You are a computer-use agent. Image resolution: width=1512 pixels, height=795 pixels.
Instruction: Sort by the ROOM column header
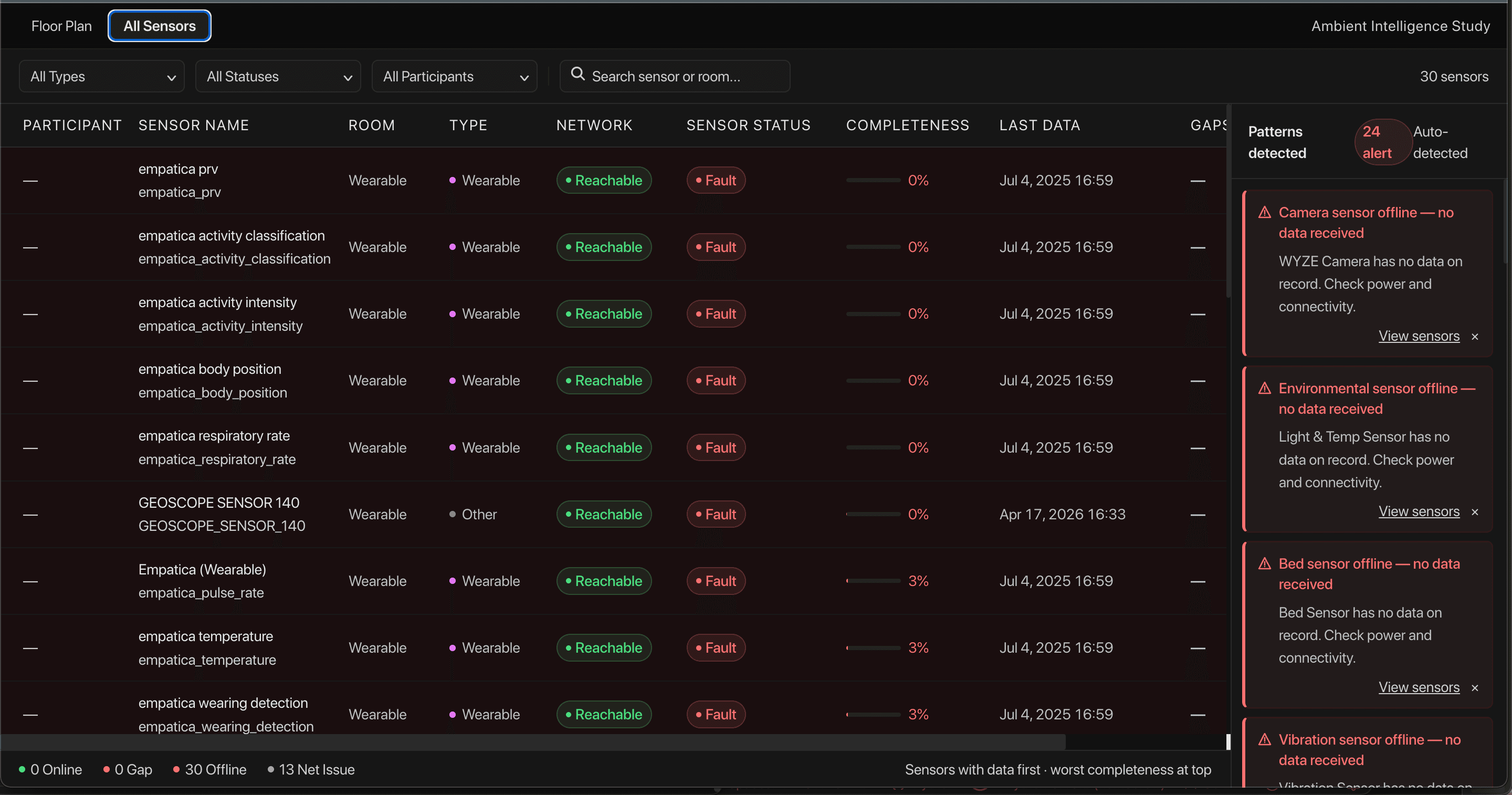pos(372,125)
